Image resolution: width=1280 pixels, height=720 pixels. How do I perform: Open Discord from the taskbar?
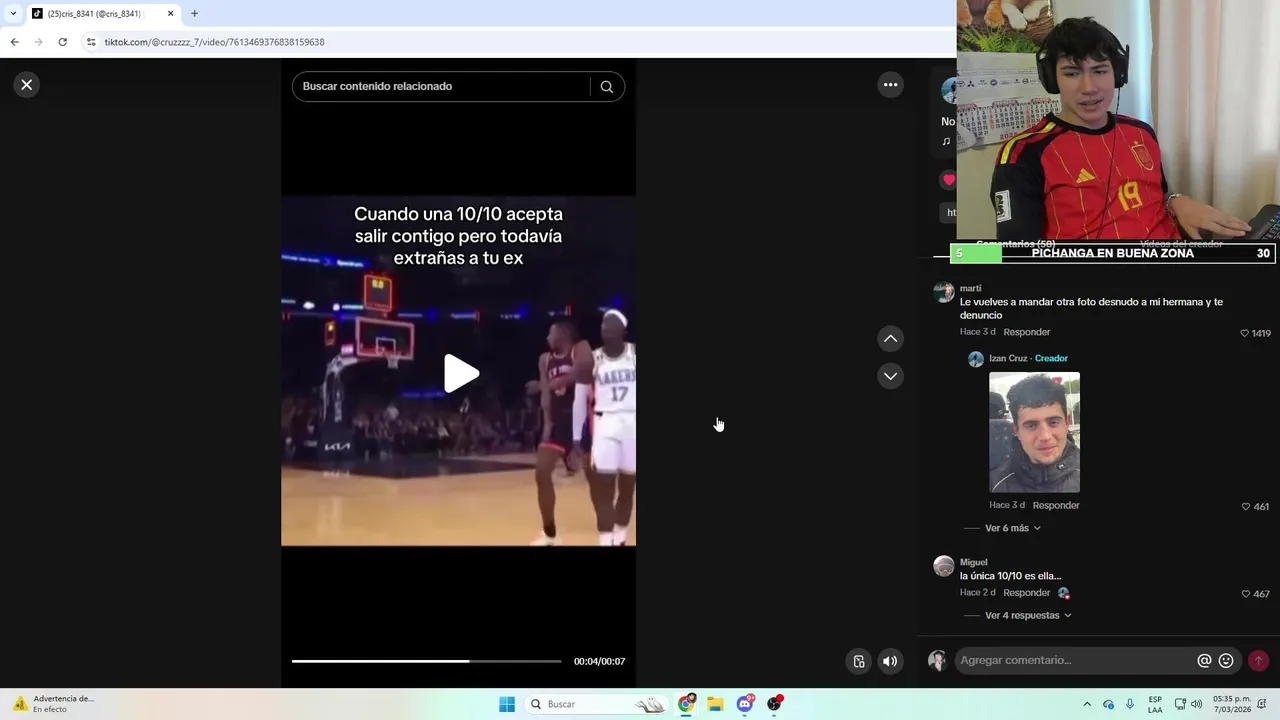(x=745, y=704)
